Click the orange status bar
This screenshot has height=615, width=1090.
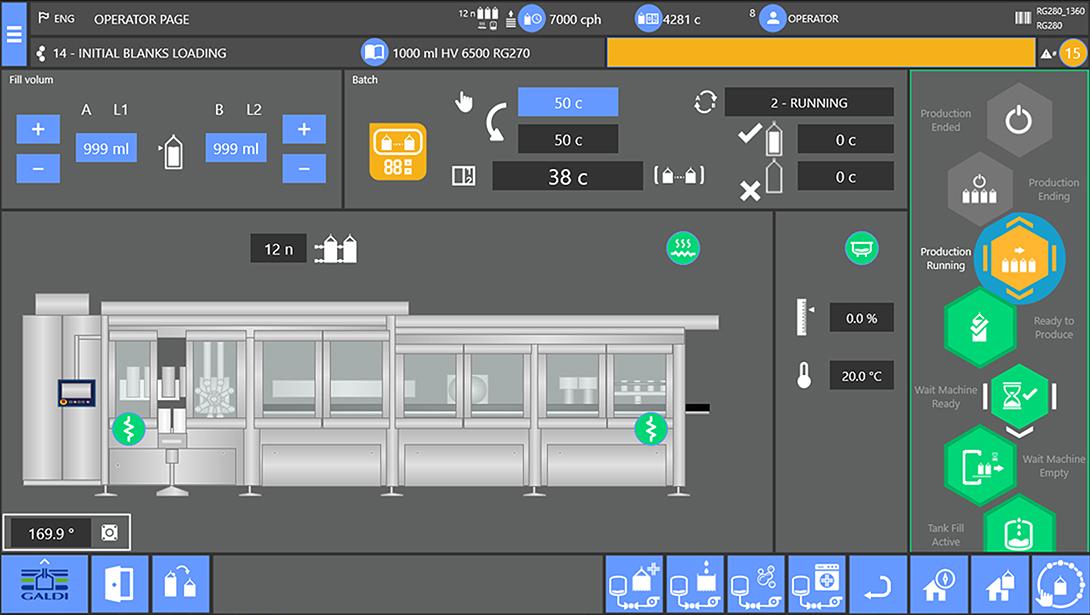pyautogui.click(x=820, y=53)
